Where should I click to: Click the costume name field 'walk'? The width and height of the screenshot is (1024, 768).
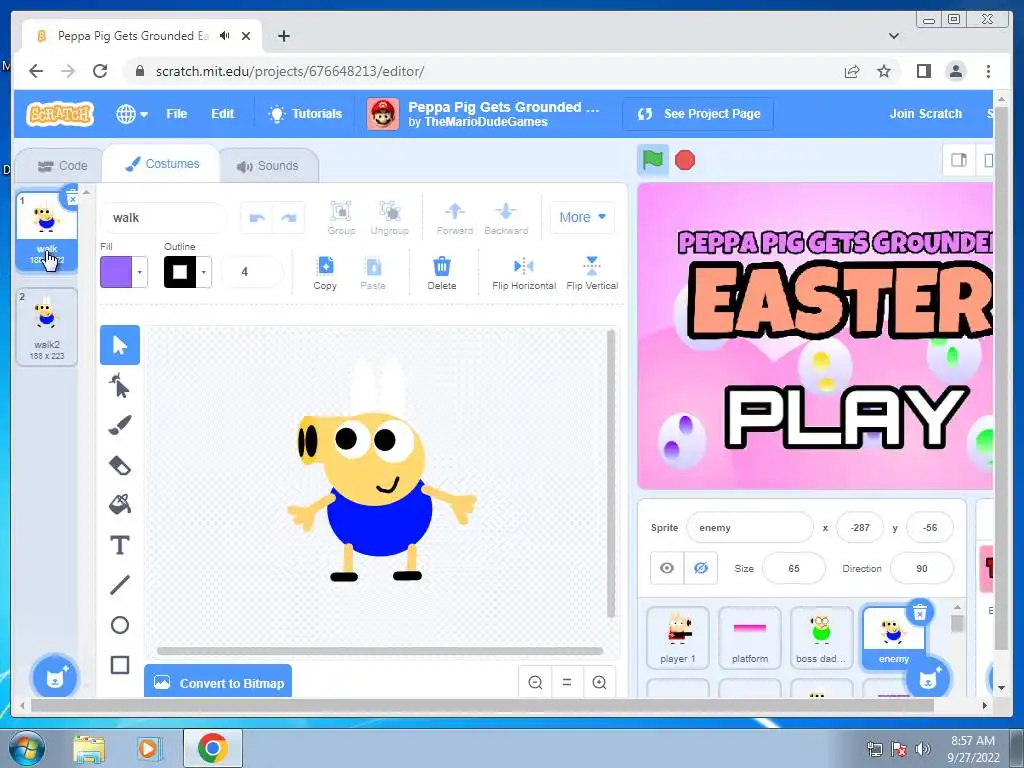tap(164, 217)
